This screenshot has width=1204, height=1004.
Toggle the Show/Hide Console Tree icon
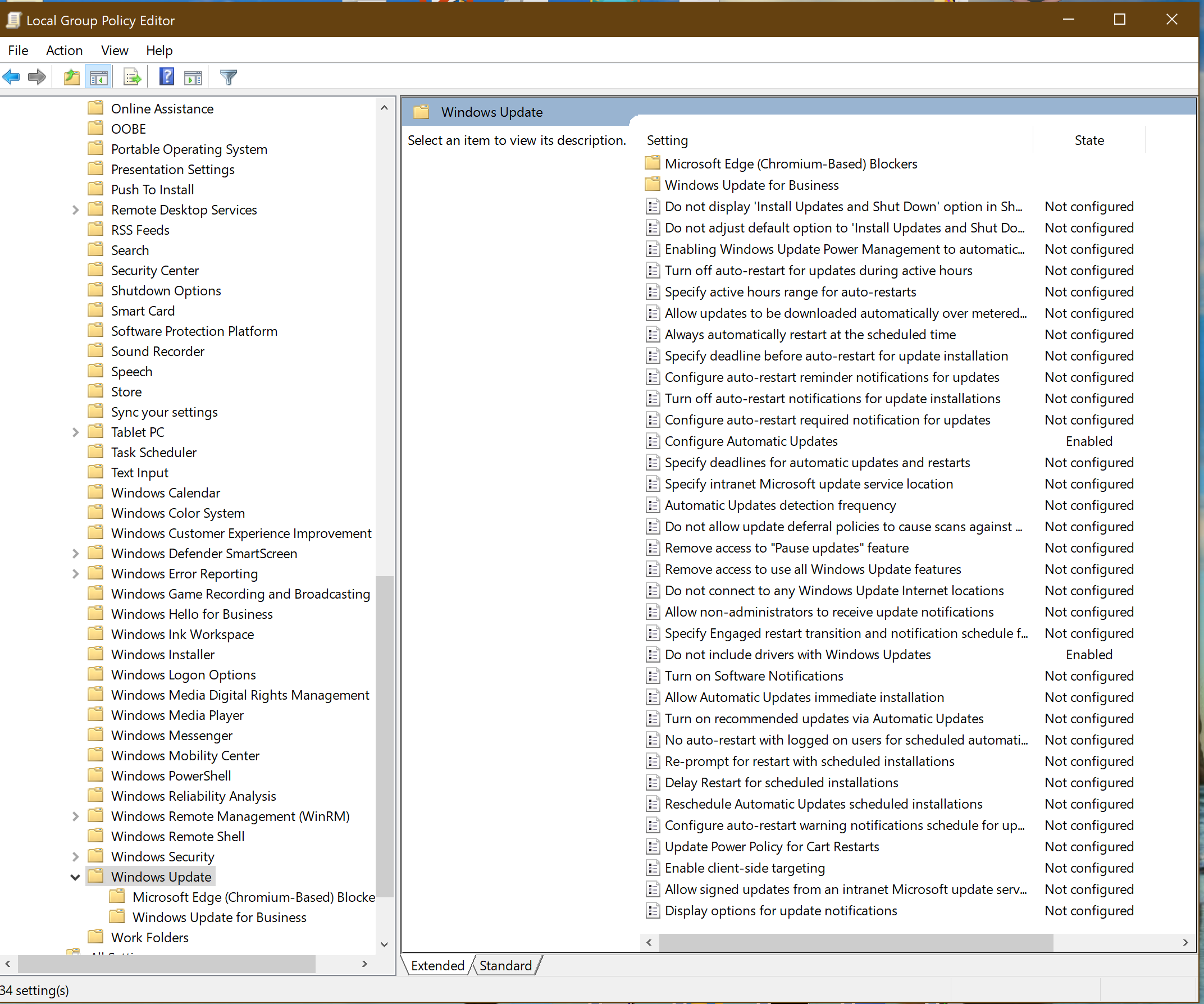click(99, 77)
